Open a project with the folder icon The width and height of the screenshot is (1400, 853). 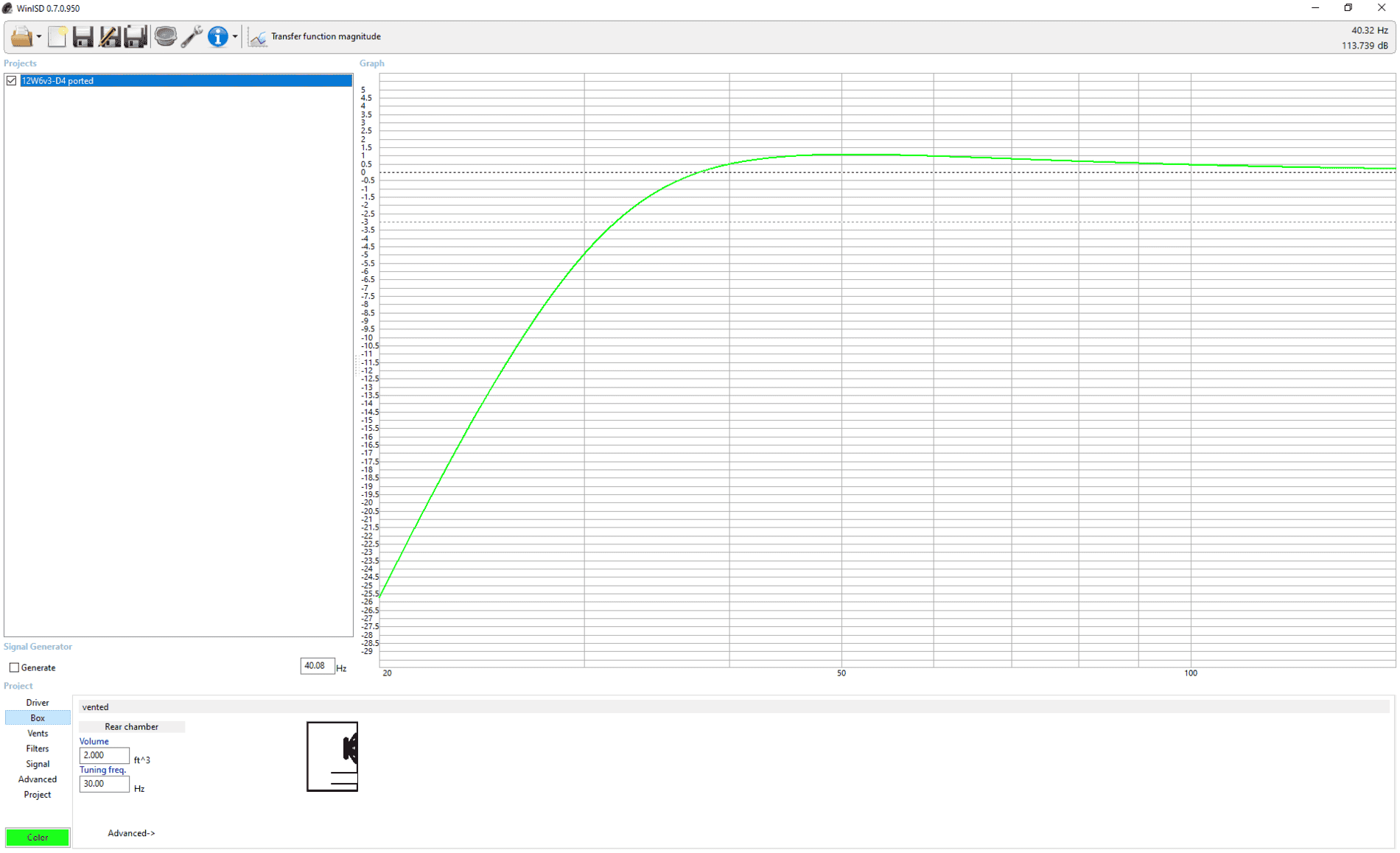tap(21, 36)
